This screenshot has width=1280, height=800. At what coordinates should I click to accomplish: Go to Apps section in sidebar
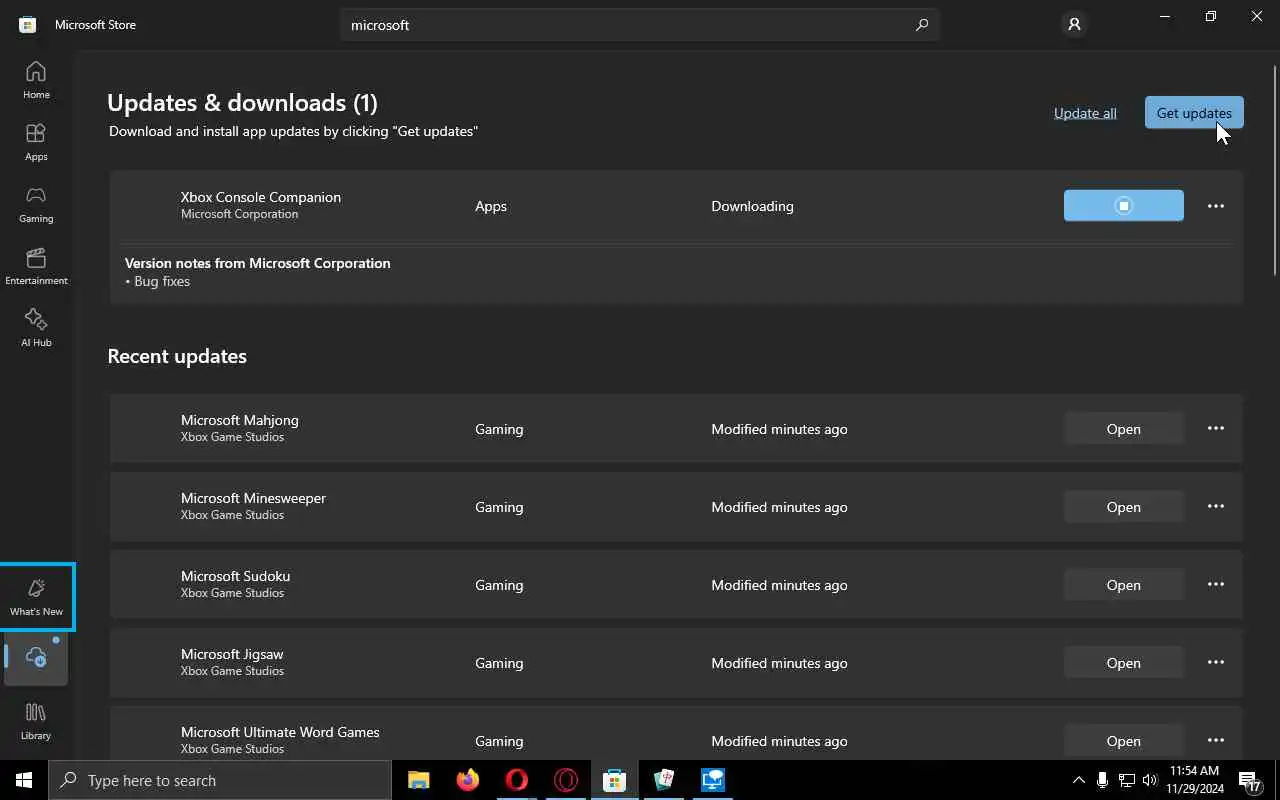click(36, 142)
